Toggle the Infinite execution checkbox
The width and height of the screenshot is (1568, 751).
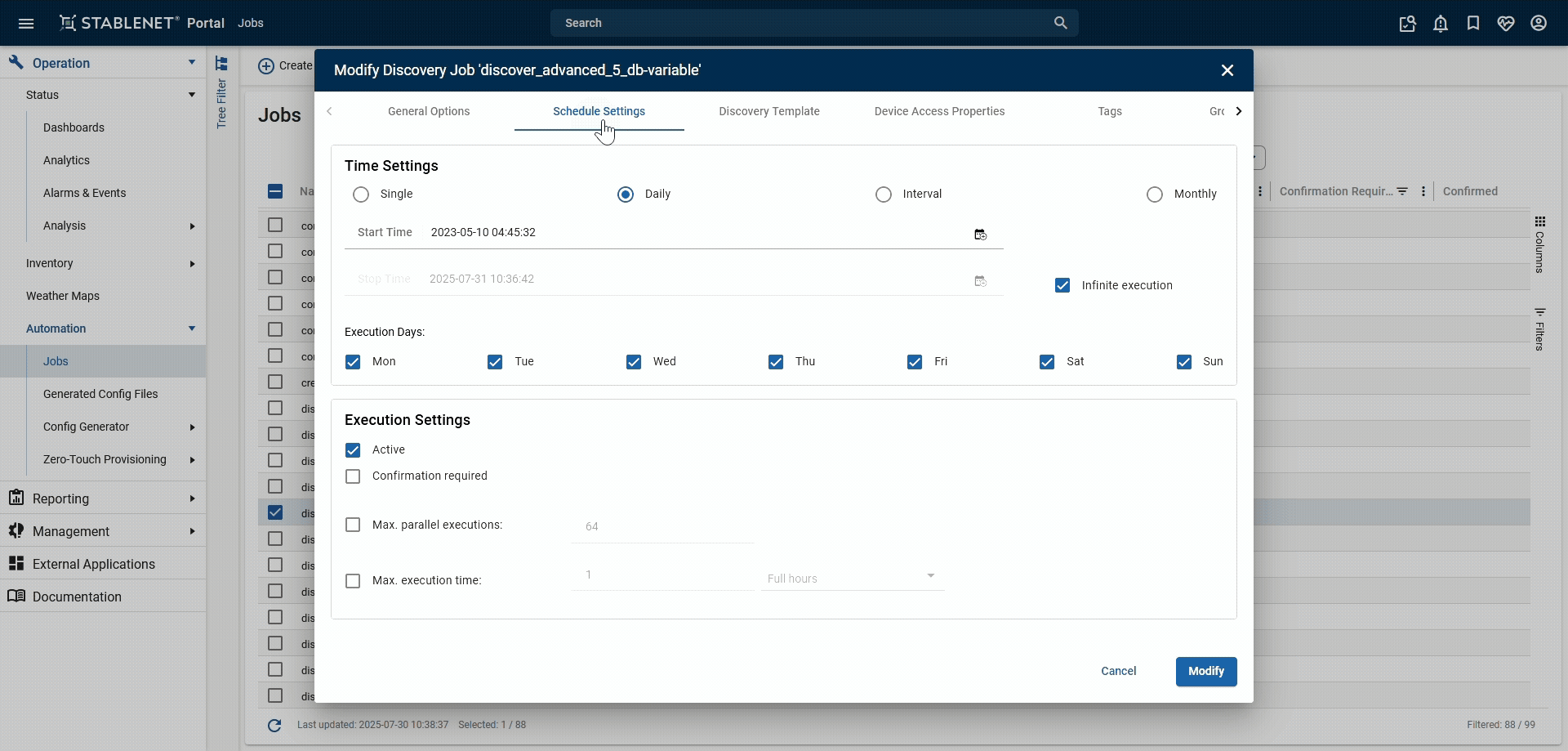coord(1062,285)
